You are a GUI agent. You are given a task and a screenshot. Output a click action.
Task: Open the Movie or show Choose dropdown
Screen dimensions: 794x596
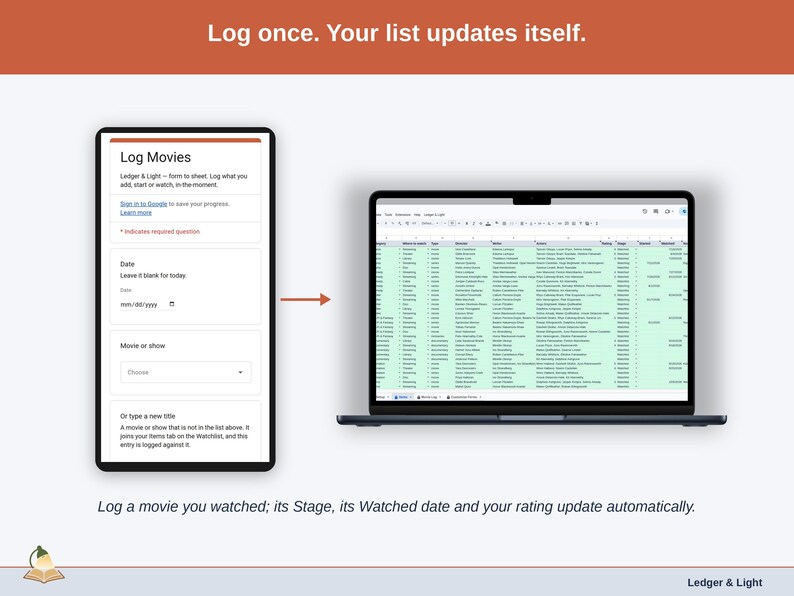point(185,372)
